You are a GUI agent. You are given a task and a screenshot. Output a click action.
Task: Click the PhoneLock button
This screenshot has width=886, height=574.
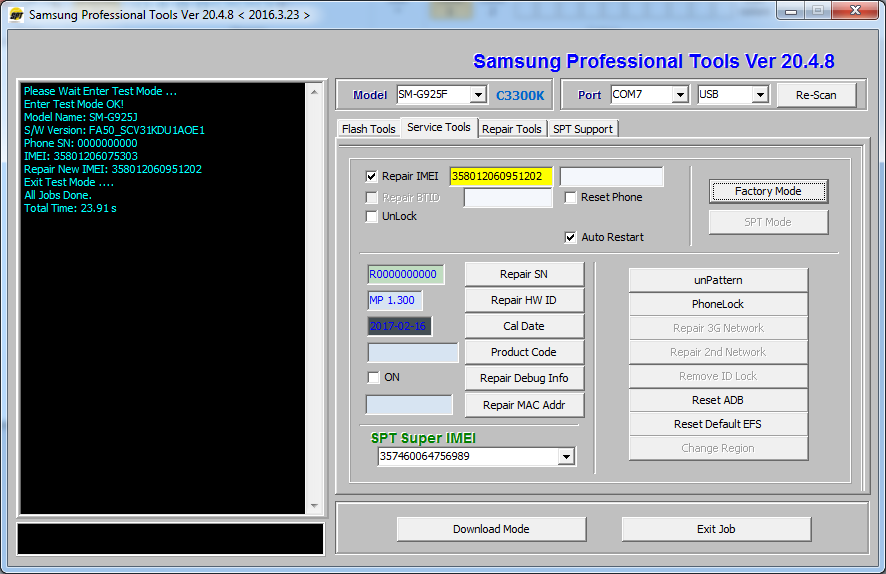point(718,304)
